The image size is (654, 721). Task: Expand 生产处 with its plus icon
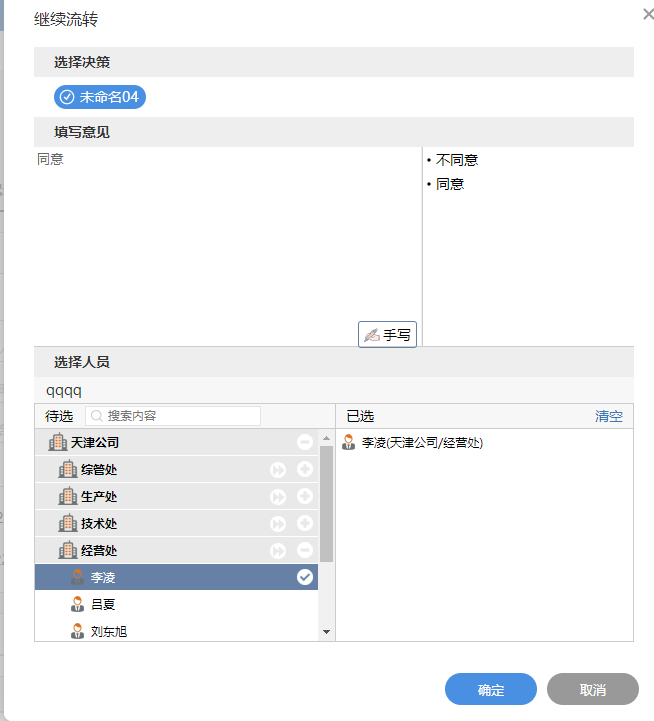[x=305, y=497]
